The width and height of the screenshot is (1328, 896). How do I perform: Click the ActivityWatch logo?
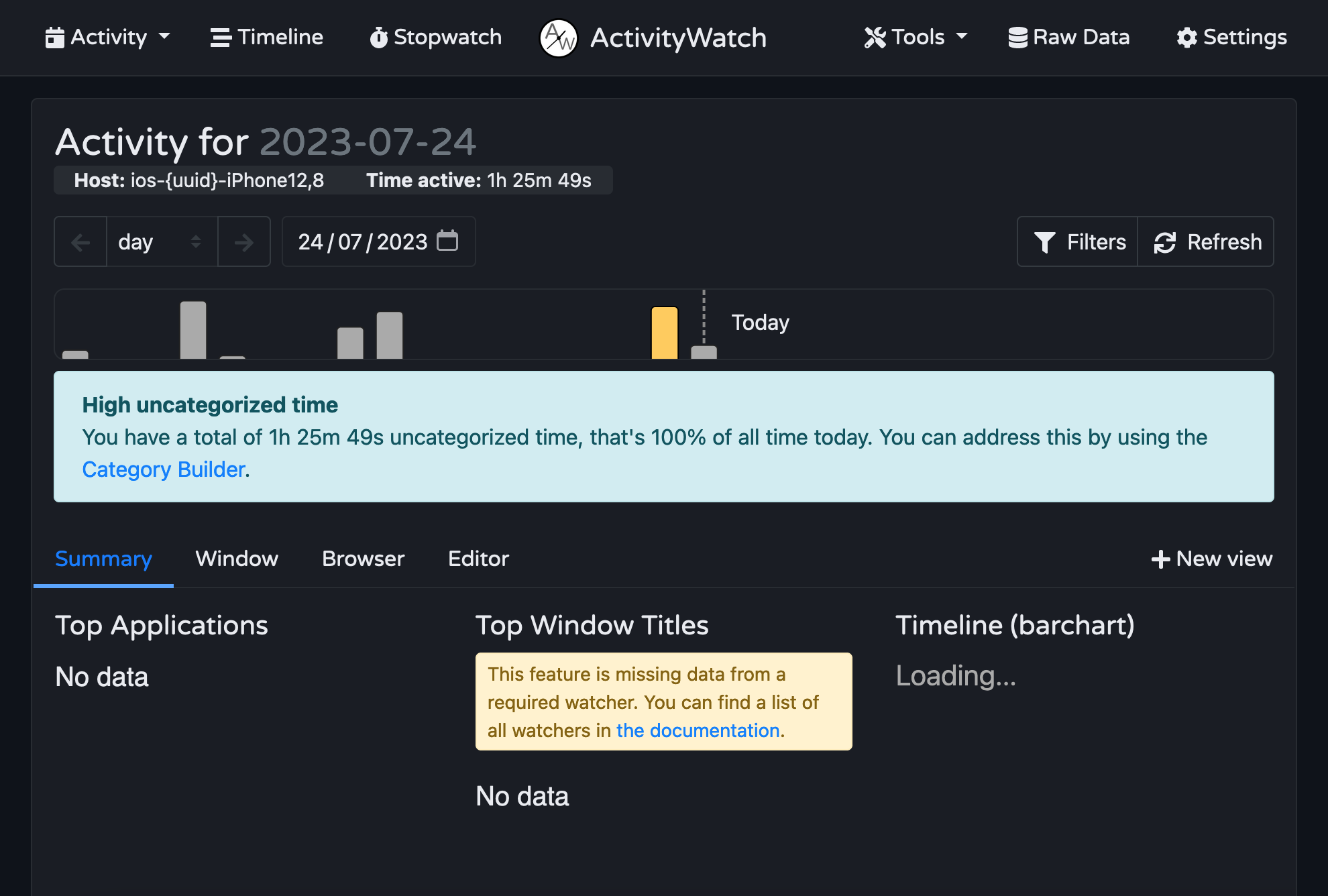pyautogui.click(x=557, y=38)
